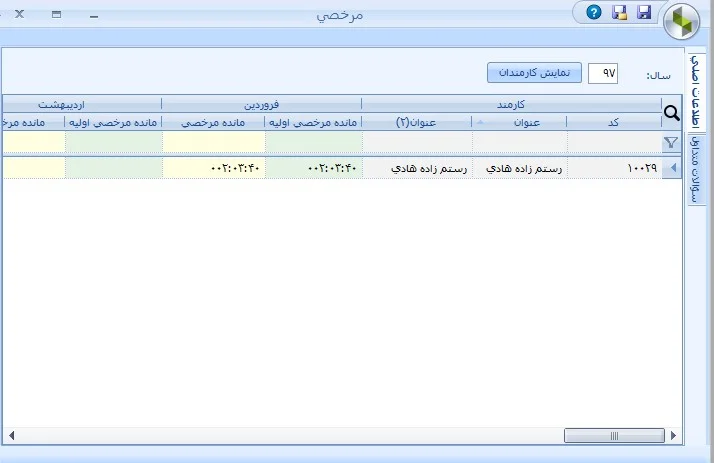The image size is (714, 463).
Task: Click the empty اردیبهشت initial leave cell
Action: pos(114,168)
